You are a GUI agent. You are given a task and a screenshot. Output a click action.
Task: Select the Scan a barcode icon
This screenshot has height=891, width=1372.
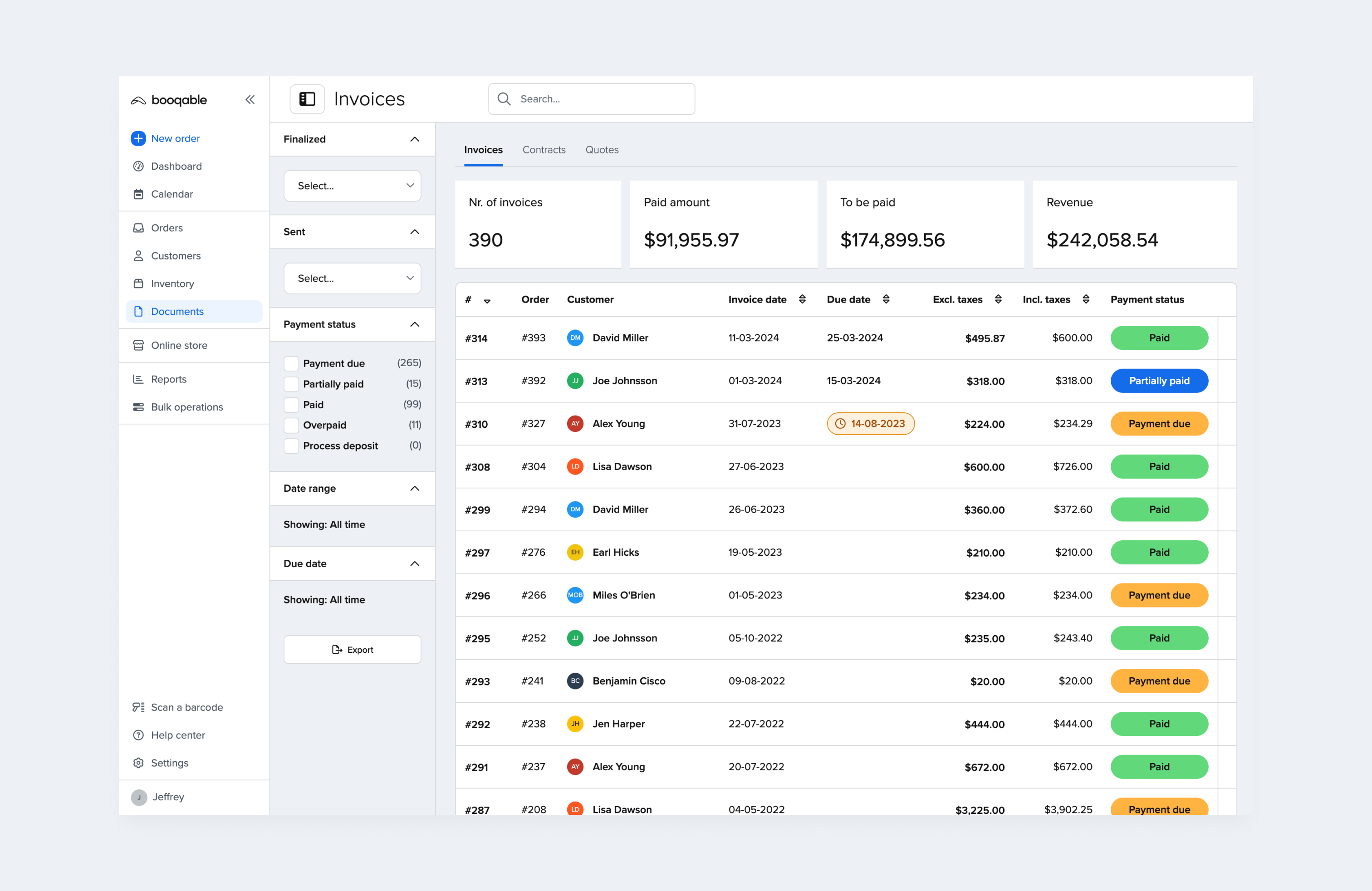point(138,707)
